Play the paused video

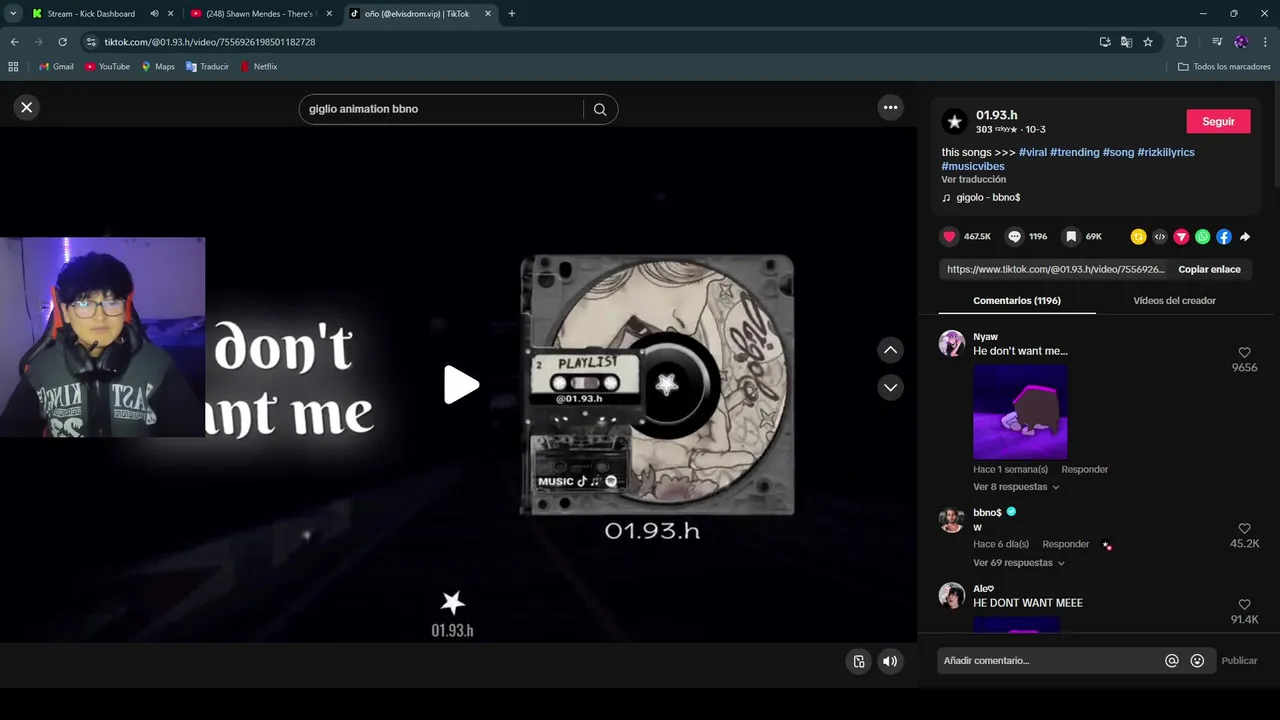(461, 385)
